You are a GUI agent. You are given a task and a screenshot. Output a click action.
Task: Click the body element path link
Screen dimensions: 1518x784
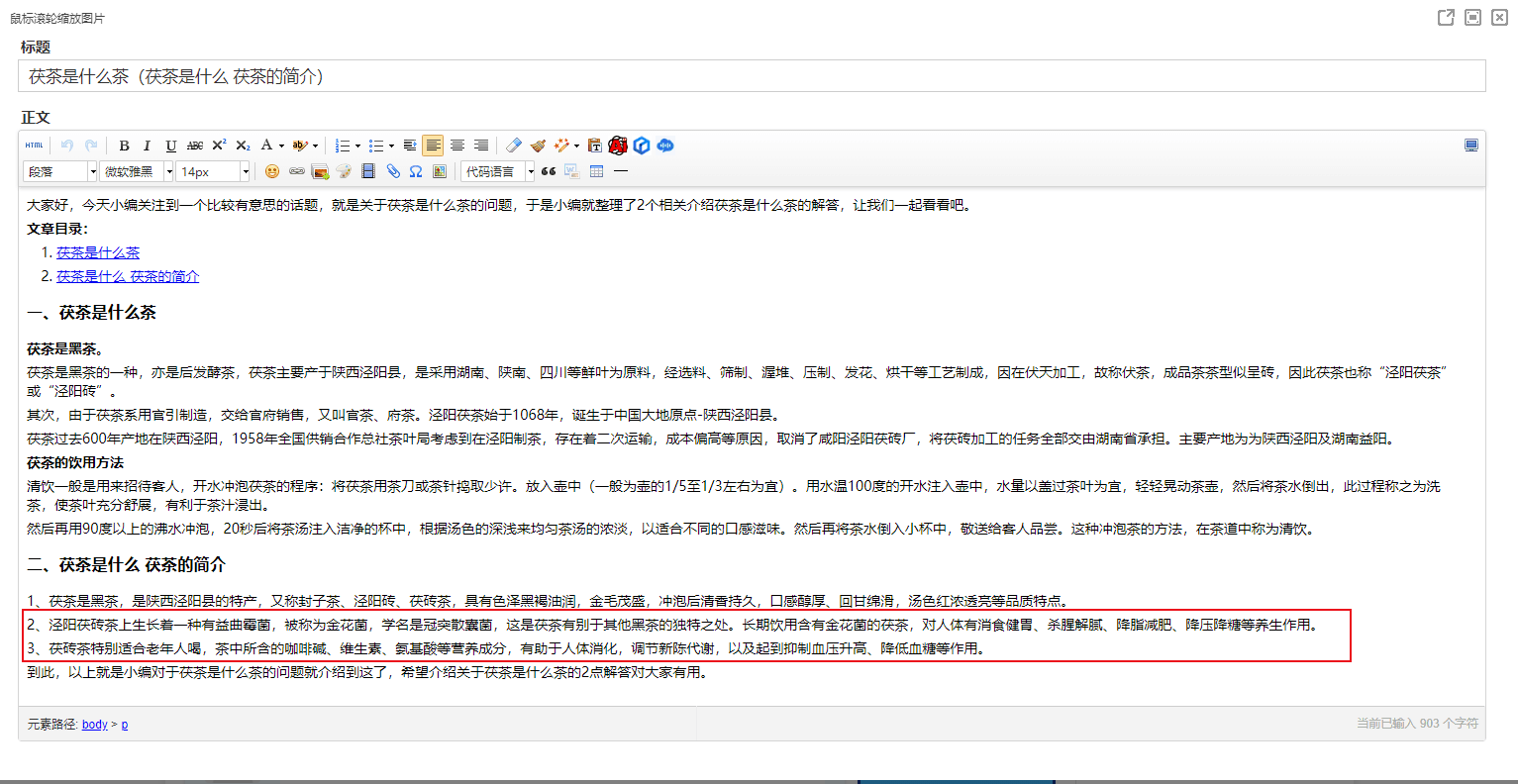[95, 725]
